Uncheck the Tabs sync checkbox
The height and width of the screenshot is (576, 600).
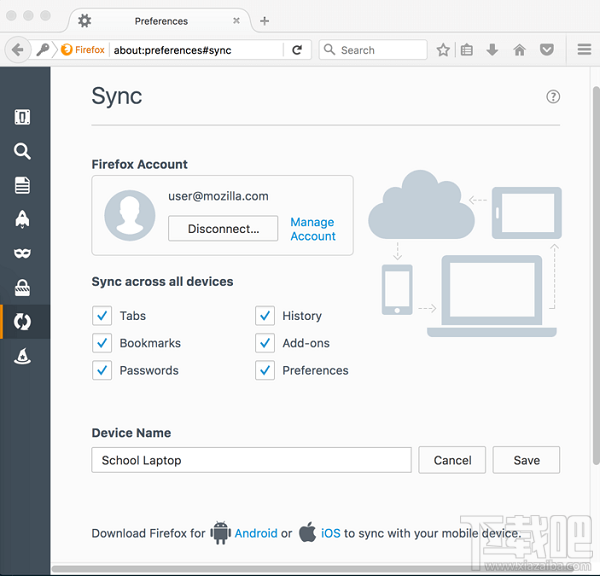[x=102, y=316]
